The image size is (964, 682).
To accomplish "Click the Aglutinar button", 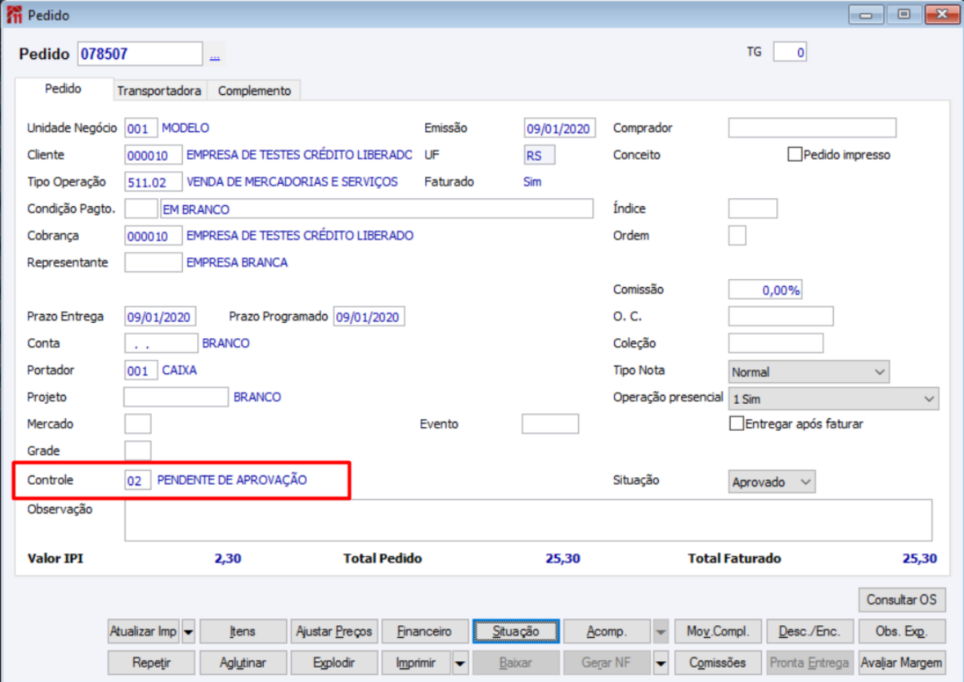I will coord(243,664).
